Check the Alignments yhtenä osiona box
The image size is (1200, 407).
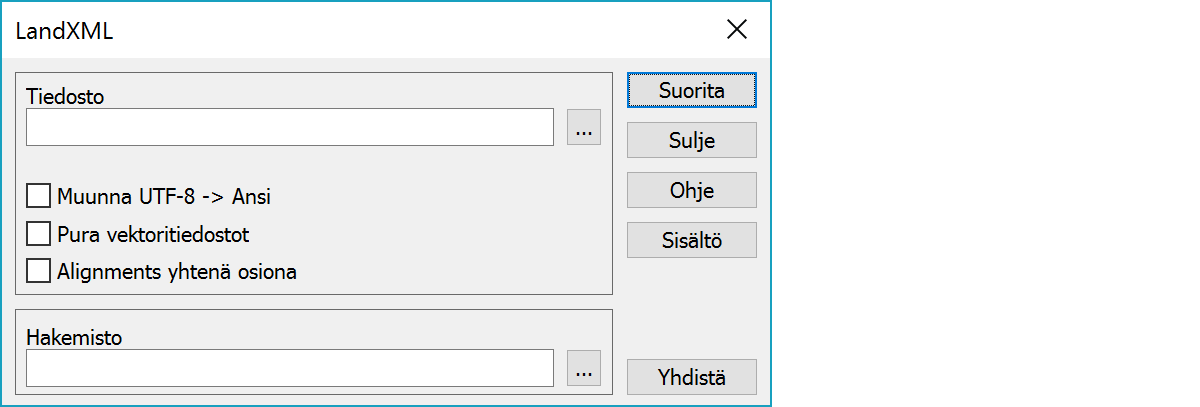click(38, 271)
